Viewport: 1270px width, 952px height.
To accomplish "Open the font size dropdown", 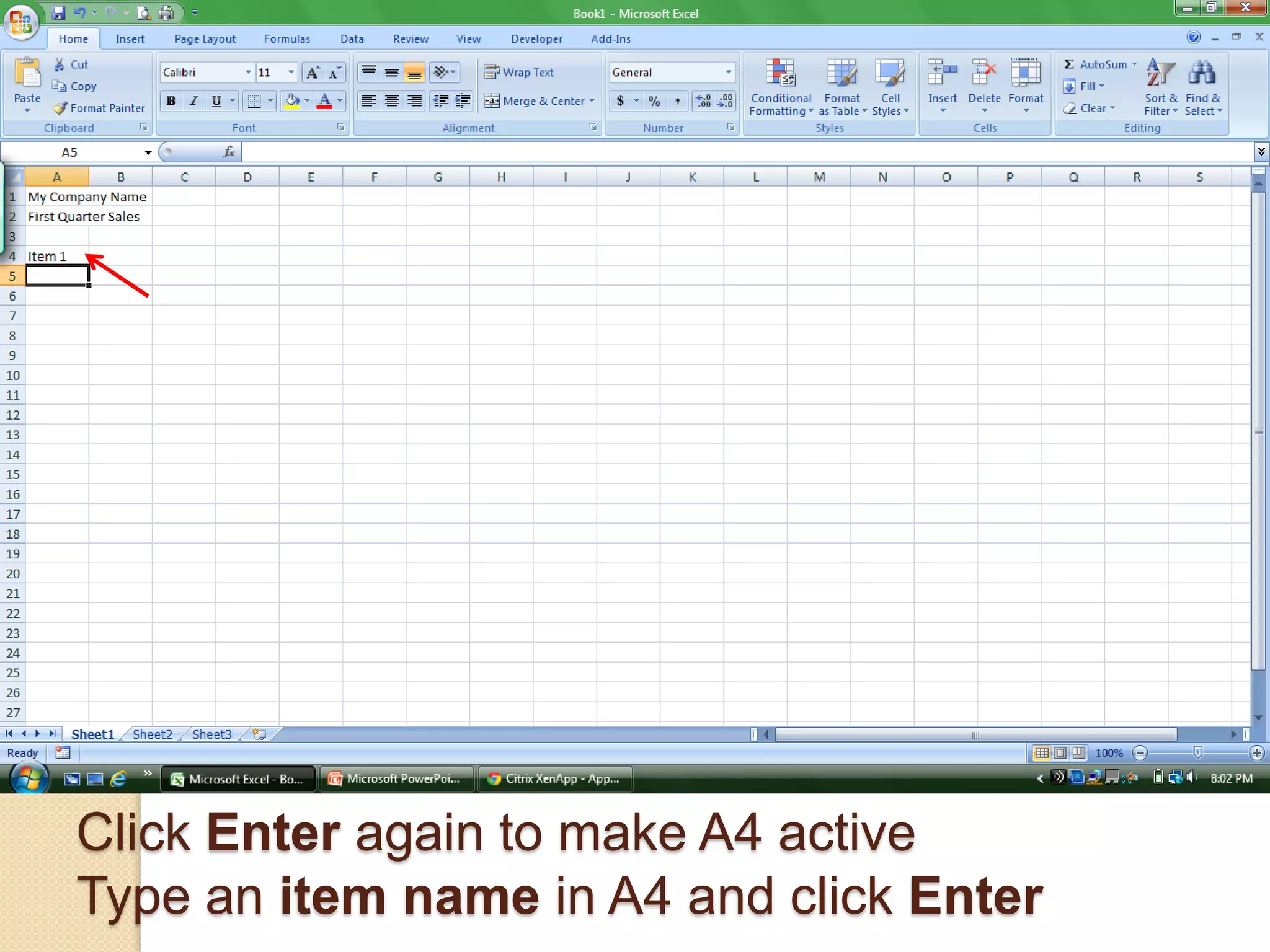I will (291, 73).
